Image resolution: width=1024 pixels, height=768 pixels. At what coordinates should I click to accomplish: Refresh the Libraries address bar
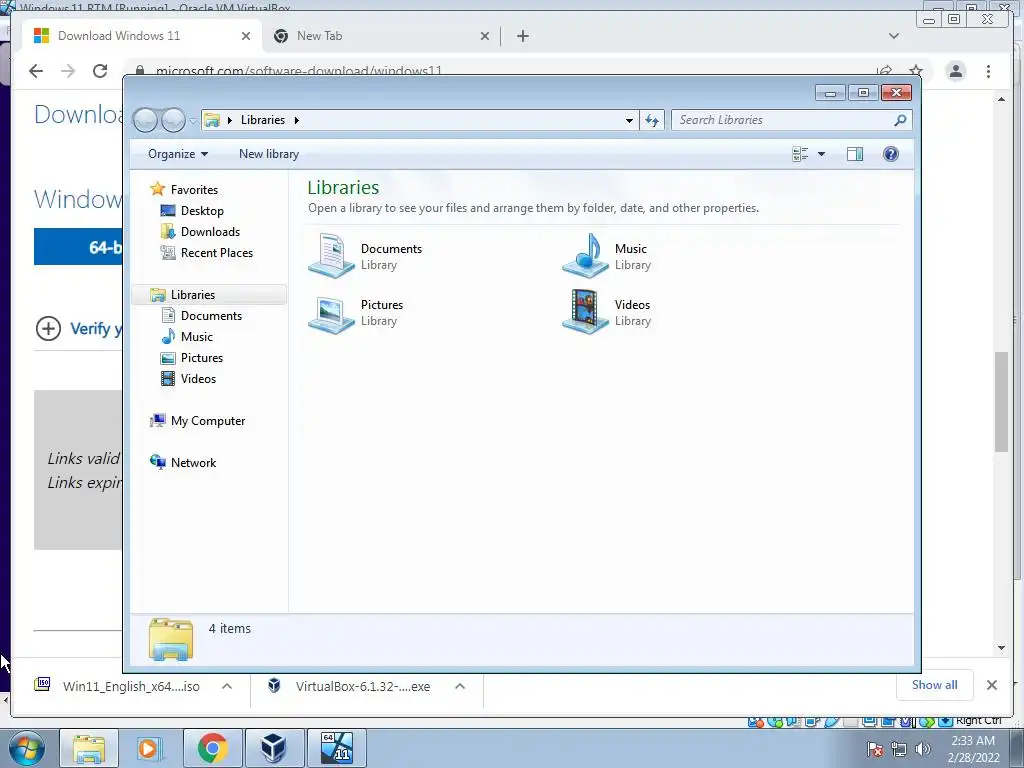[652, 120]
